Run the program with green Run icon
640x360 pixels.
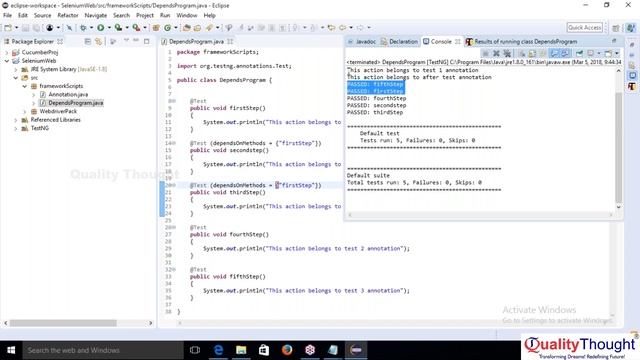coord(100,28)
